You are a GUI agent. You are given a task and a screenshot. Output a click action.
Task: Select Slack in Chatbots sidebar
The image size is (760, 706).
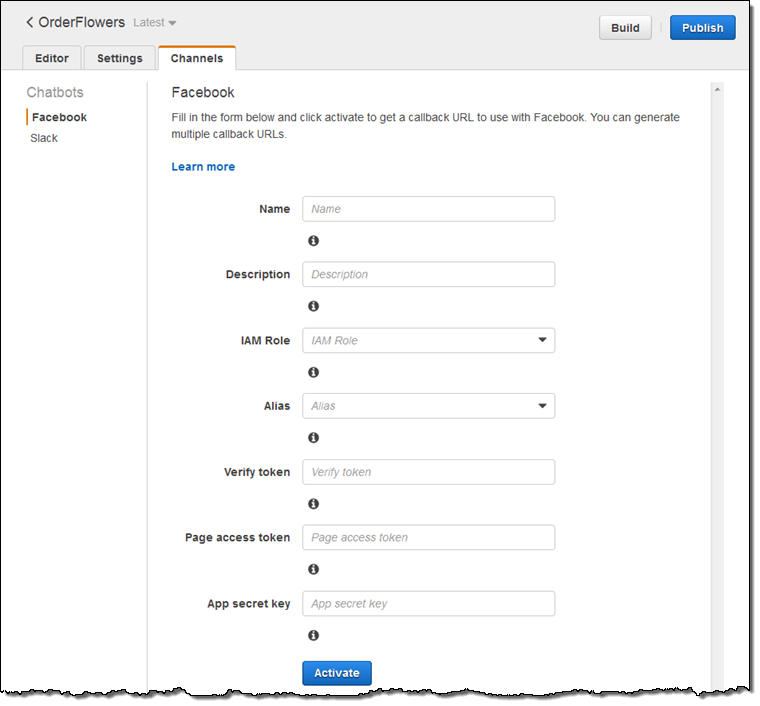(x=44, y=138)
